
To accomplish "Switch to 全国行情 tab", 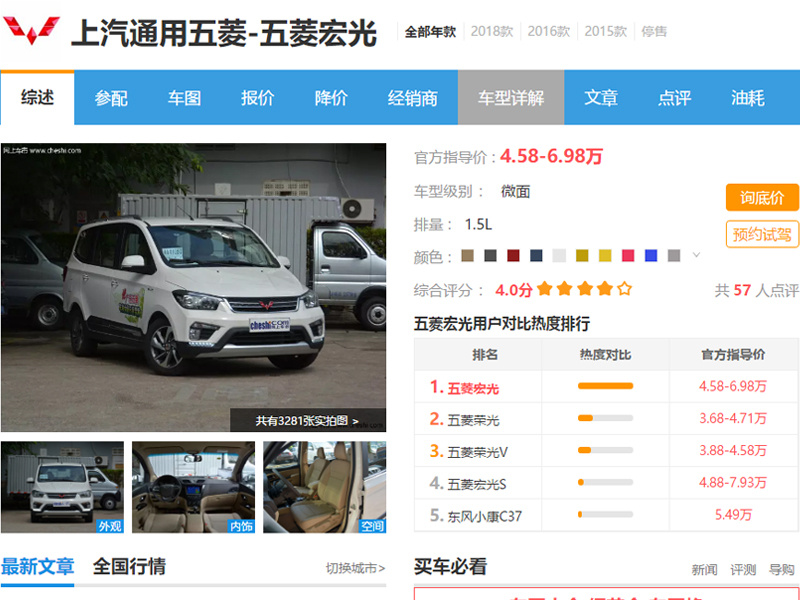I will [130, 567].
